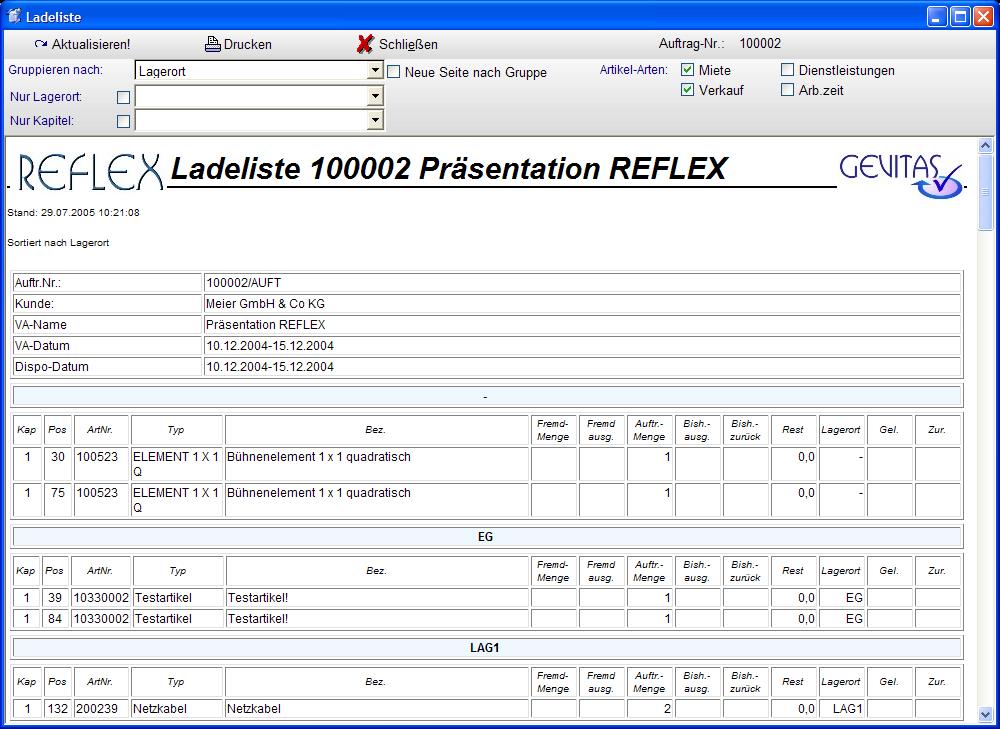Uncheck the Miete checkbox
This screenshot has width=1000, height=729.
point(688,70)
